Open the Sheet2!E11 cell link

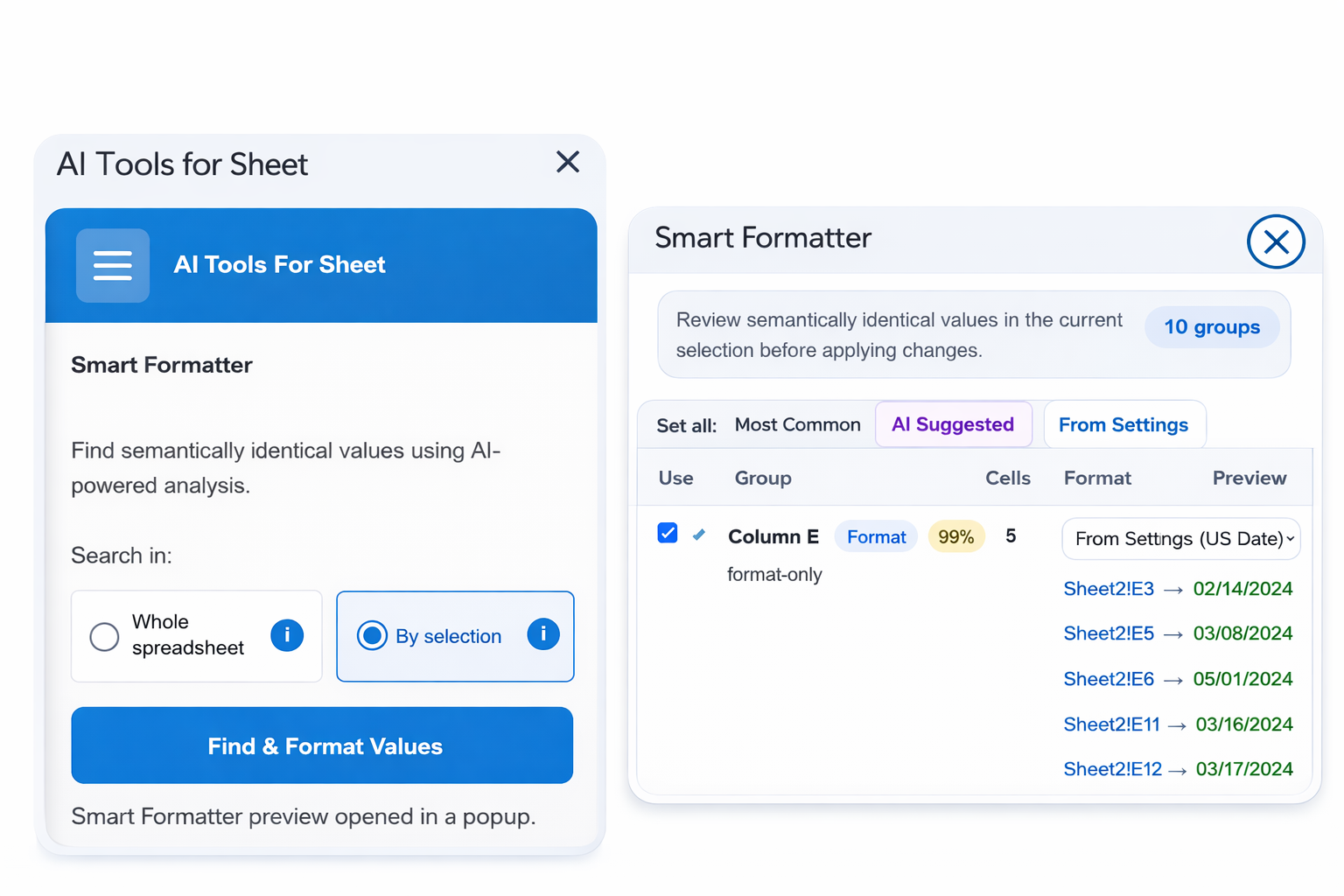pos(1111,724)
